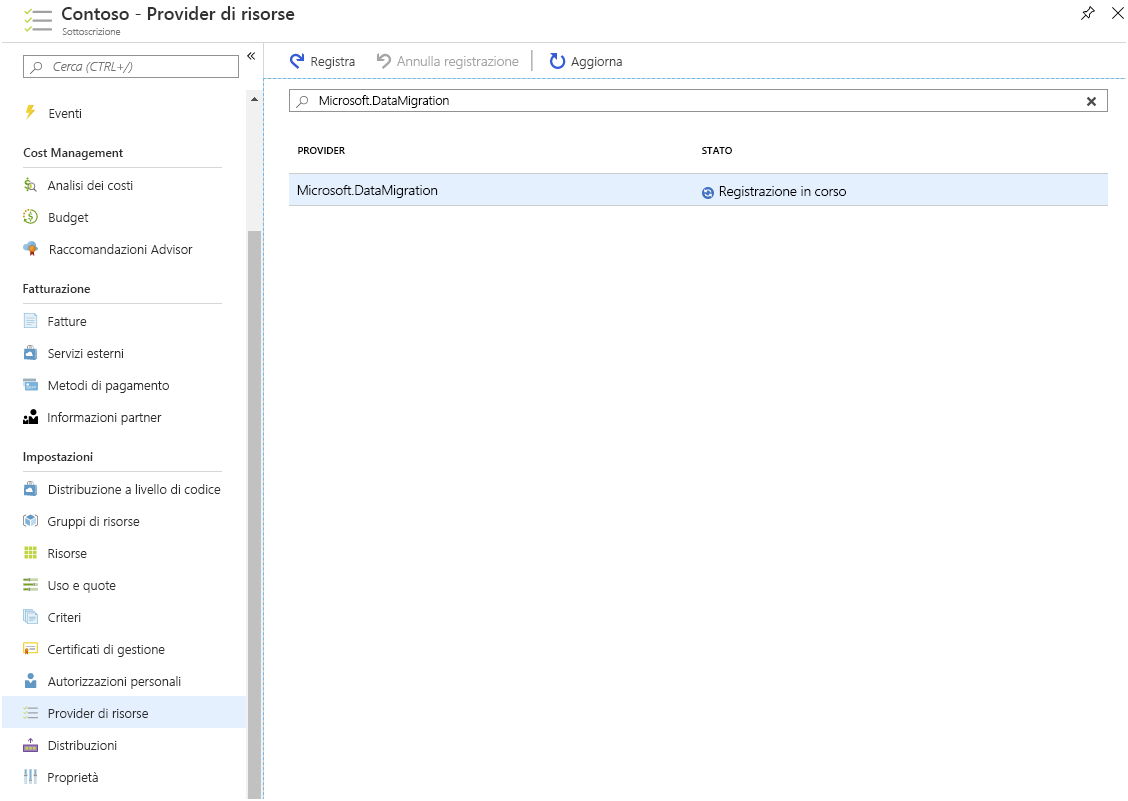Click the sidebar scrollbar thumb
Viewport: 1128px width, 801px height.
click(x=255, y=515)
